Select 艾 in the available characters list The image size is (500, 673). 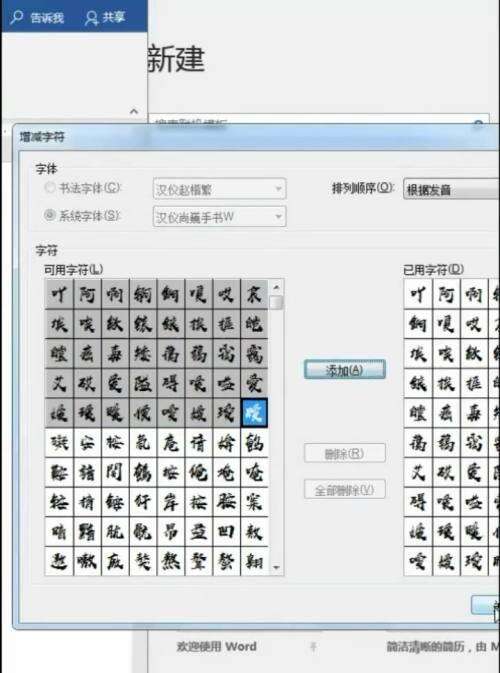[x=59, y=383]
